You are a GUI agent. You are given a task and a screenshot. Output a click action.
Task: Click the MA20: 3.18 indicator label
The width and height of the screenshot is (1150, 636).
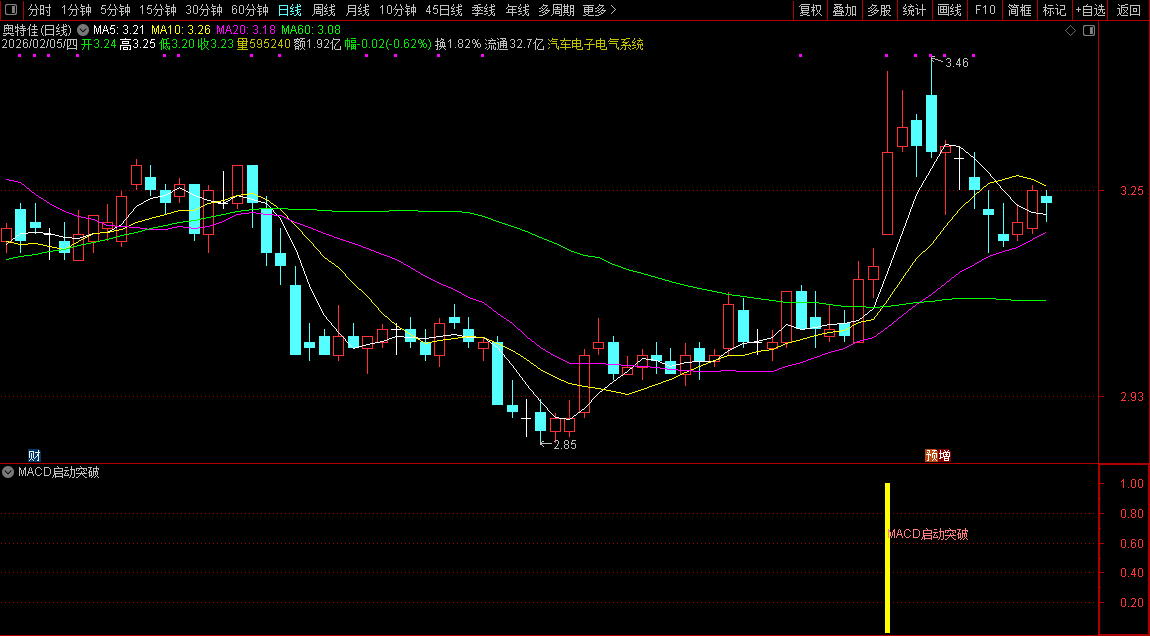[x=246, y=30]
